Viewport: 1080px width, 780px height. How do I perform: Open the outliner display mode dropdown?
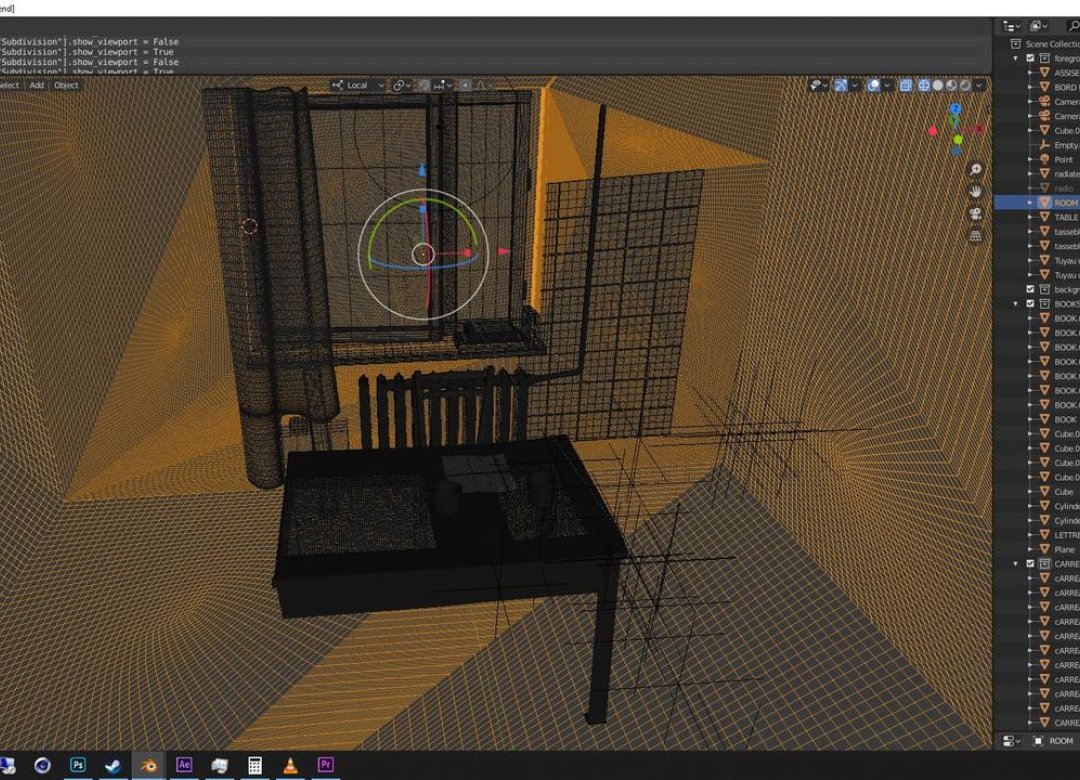(1037, 26)
